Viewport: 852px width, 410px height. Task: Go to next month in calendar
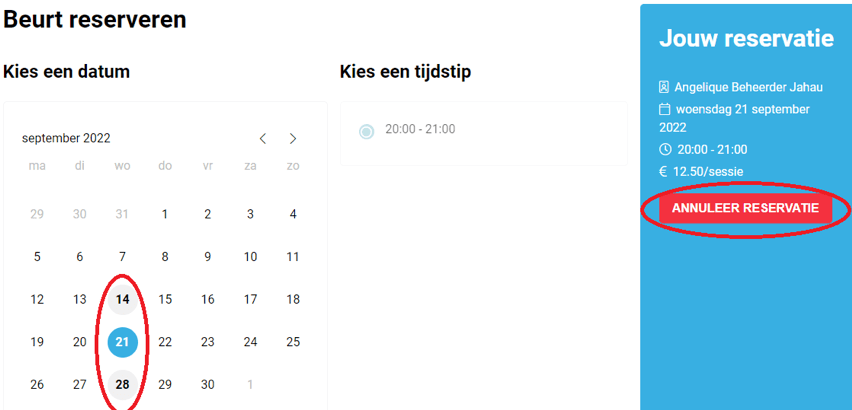293,138
